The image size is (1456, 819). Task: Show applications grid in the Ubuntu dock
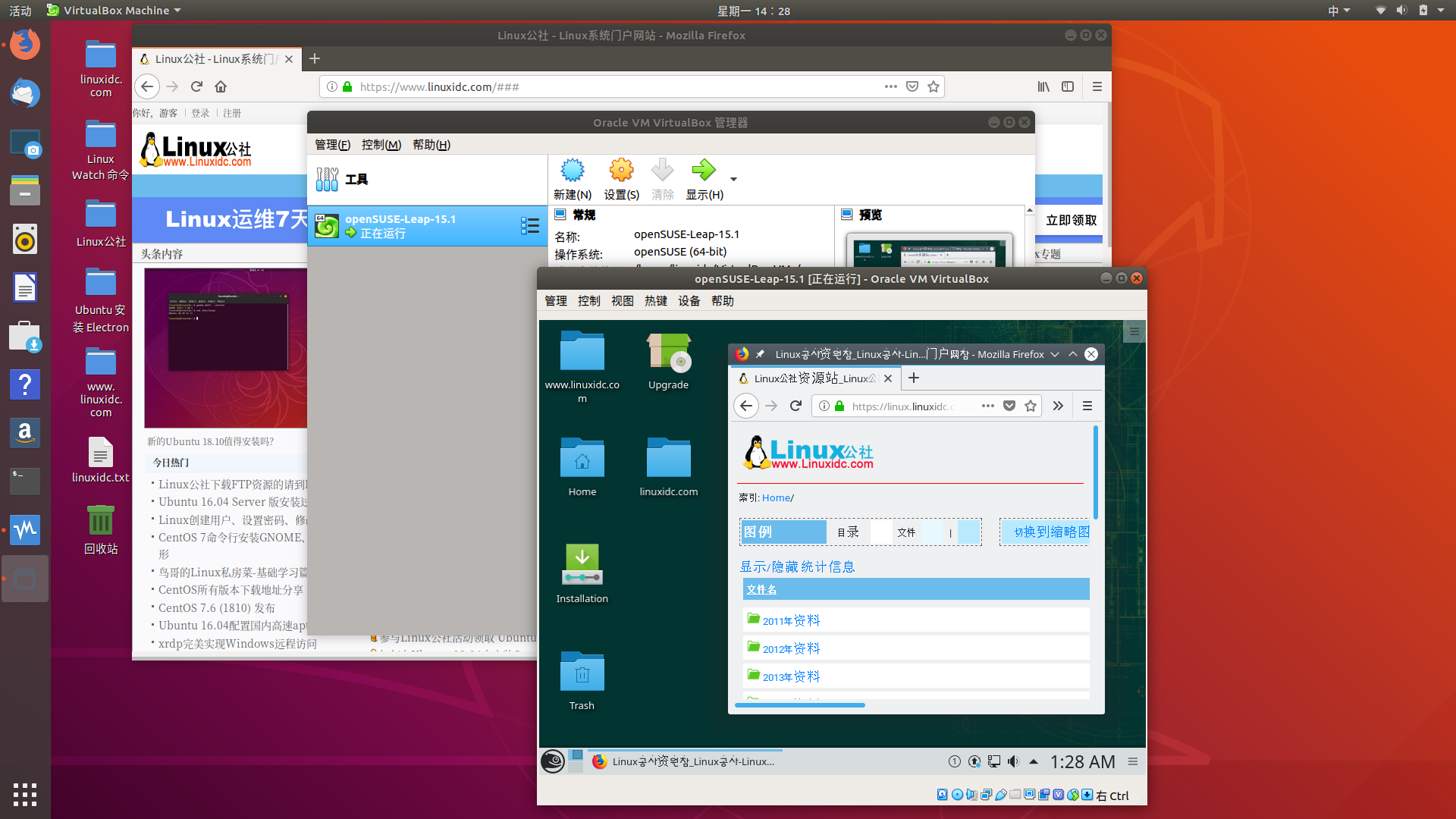(x=25, y=794)
